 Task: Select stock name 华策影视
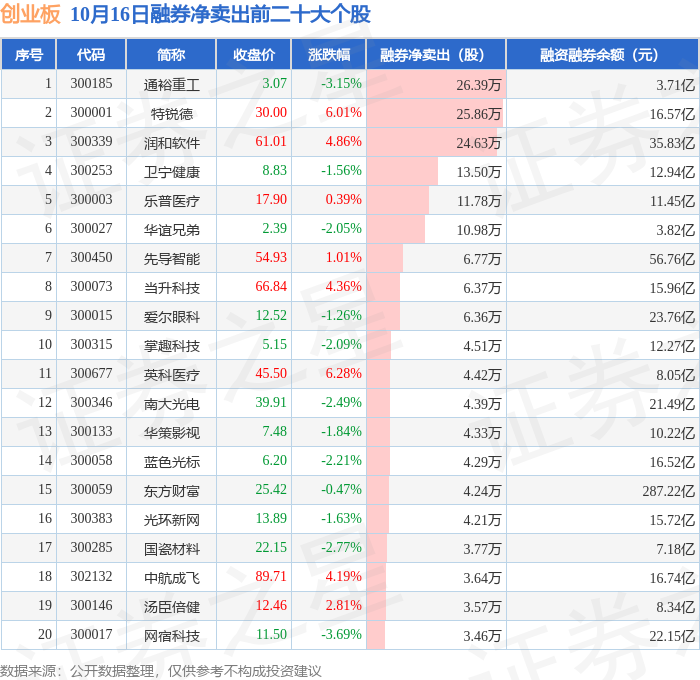tap(171, 433)
